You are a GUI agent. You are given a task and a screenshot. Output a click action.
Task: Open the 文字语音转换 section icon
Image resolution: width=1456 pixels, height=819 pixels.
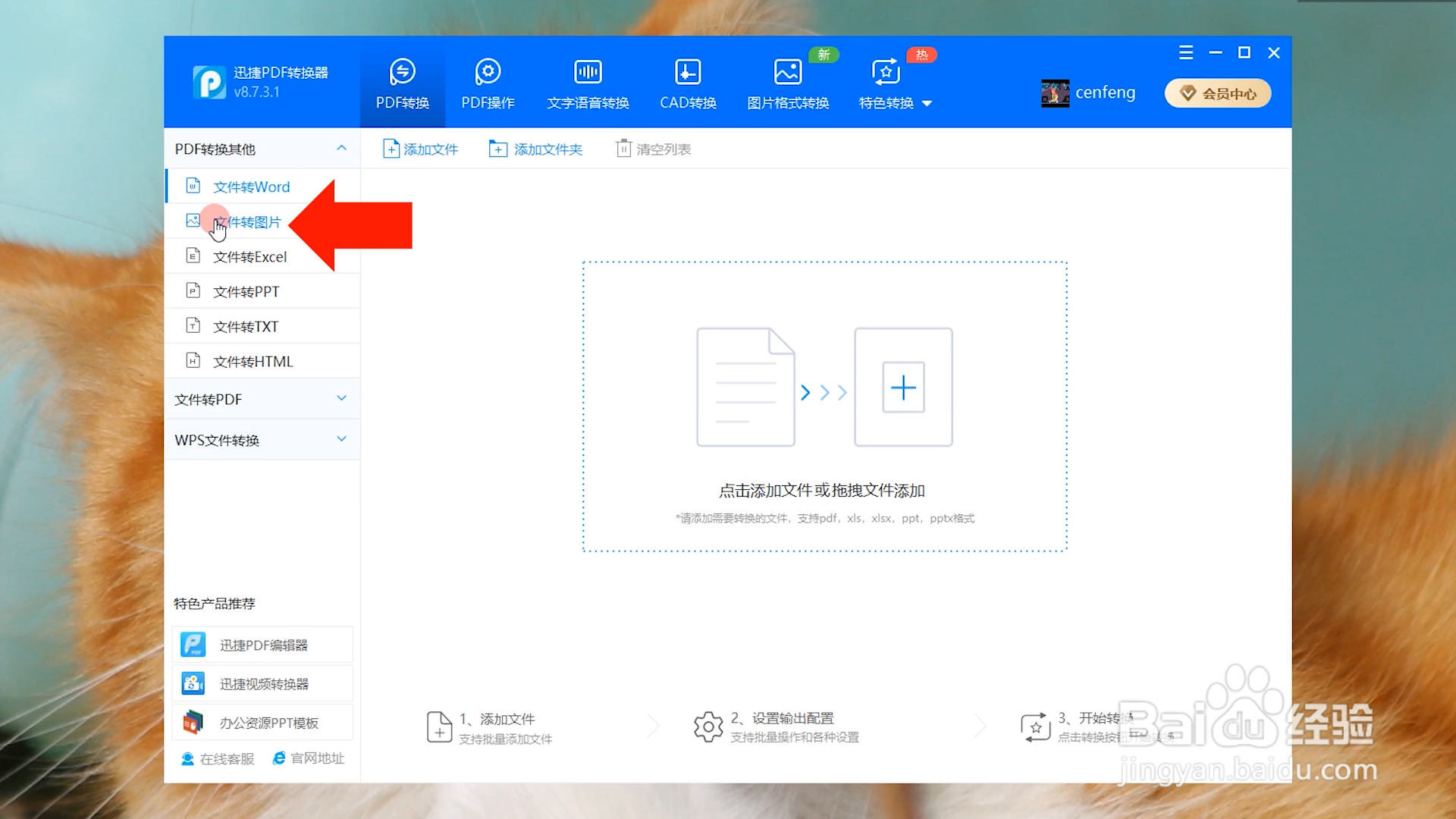pyautogui.click(x=588, y=72)
